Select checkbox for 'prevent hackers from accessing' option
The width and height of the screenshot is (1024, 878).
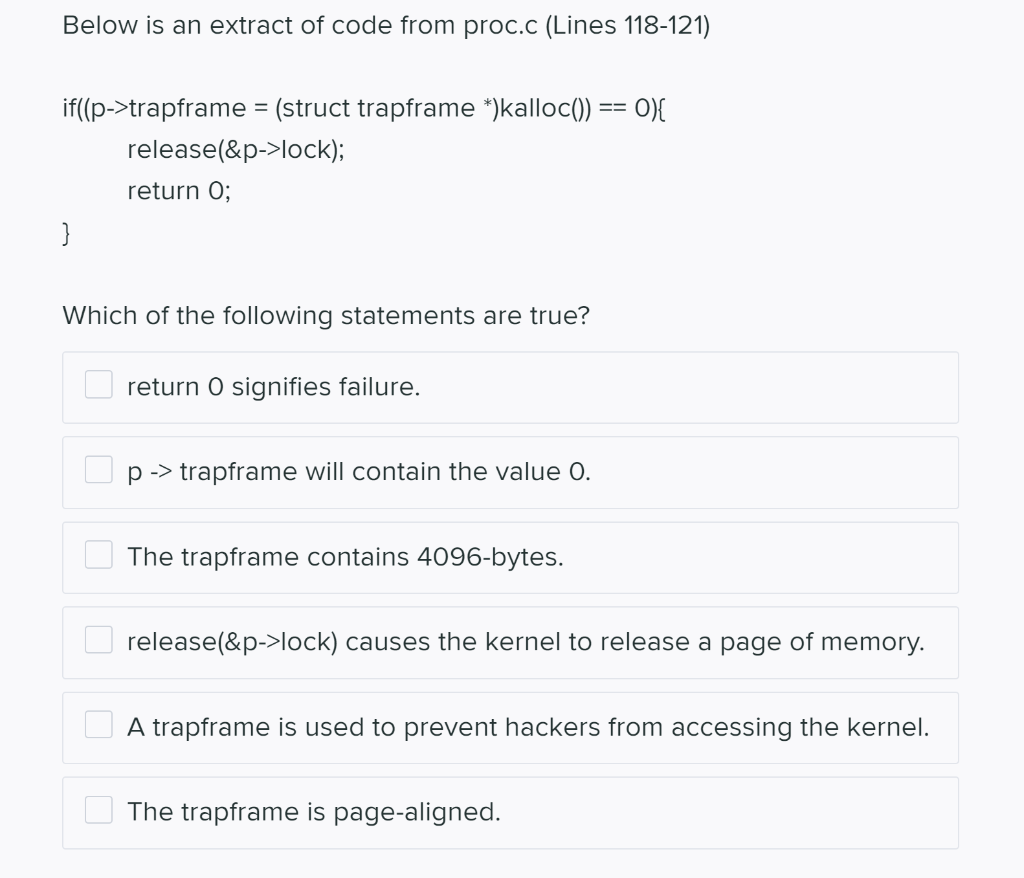98,727
